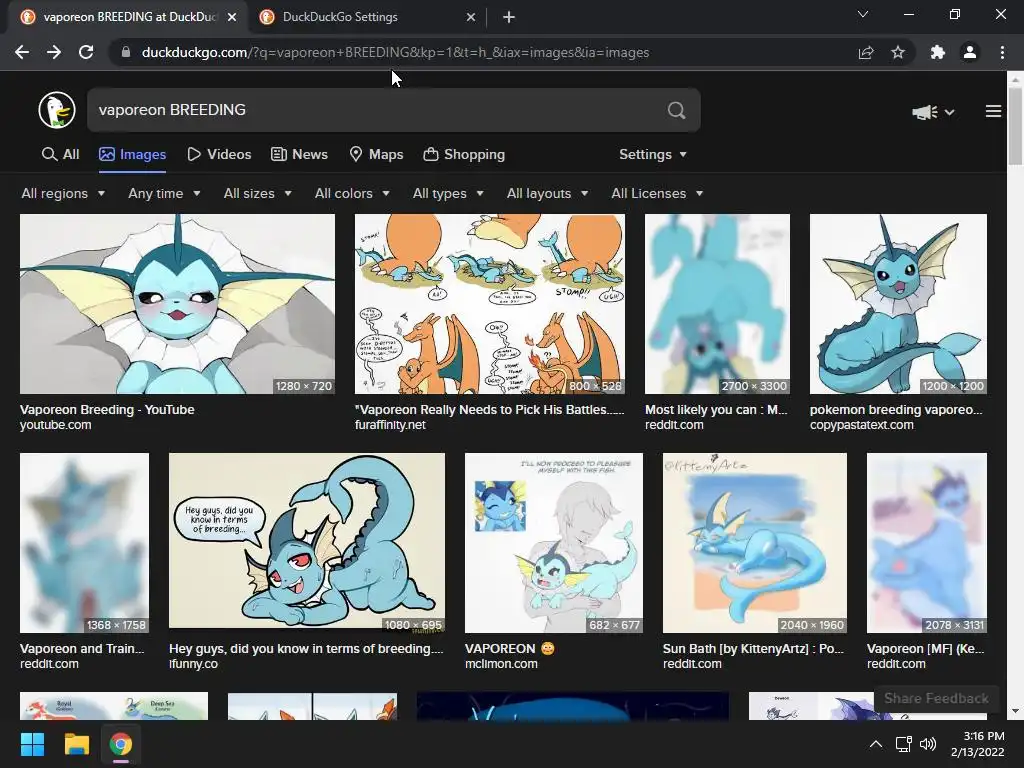1024x768 pixels.
Task: Expand the Settings dropdown
Action: 653,155
